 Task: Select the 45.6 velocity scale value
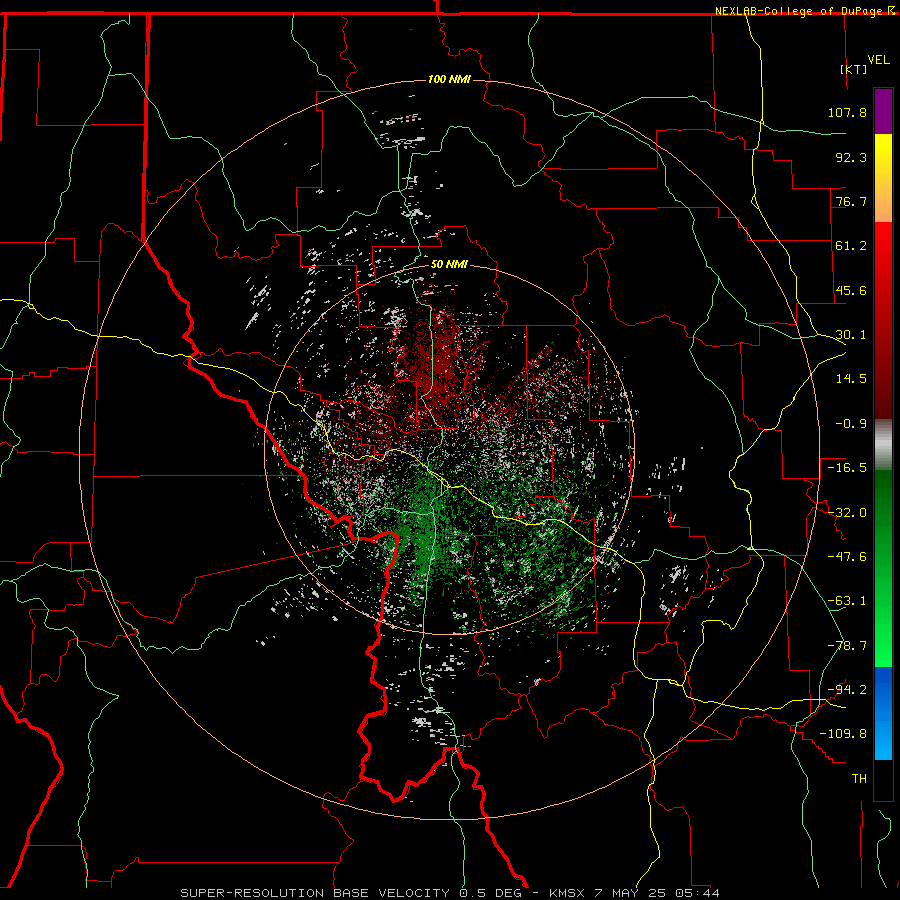tap(851, 290)
